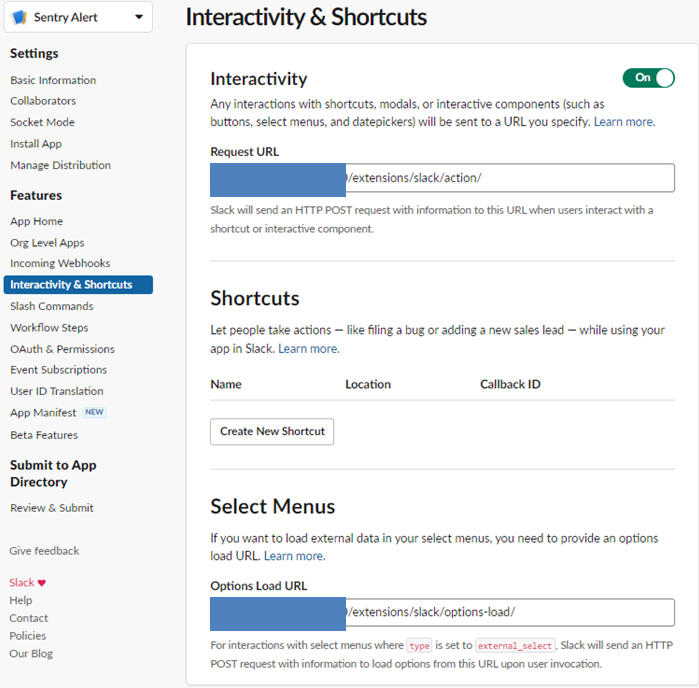Open Org Level Apps page
The height and width of the screenshot is (688, 699).
point(47,243)
